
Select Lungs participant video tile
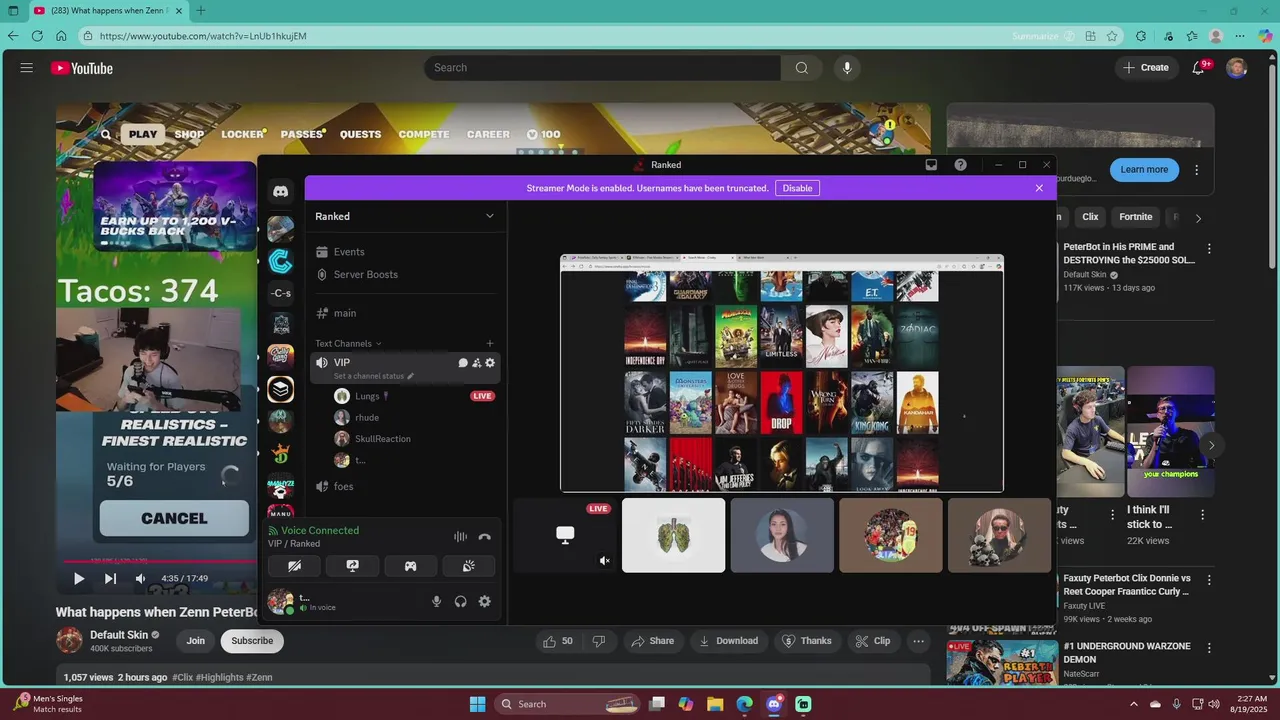(x=673, y=536)
